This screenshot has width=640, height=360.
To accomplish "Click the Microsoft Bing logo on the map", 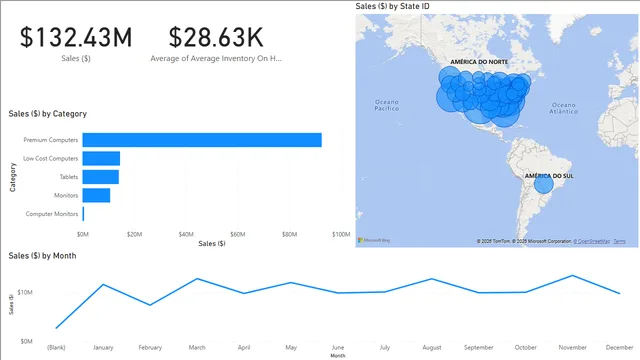I will click(x=374, y=240).
